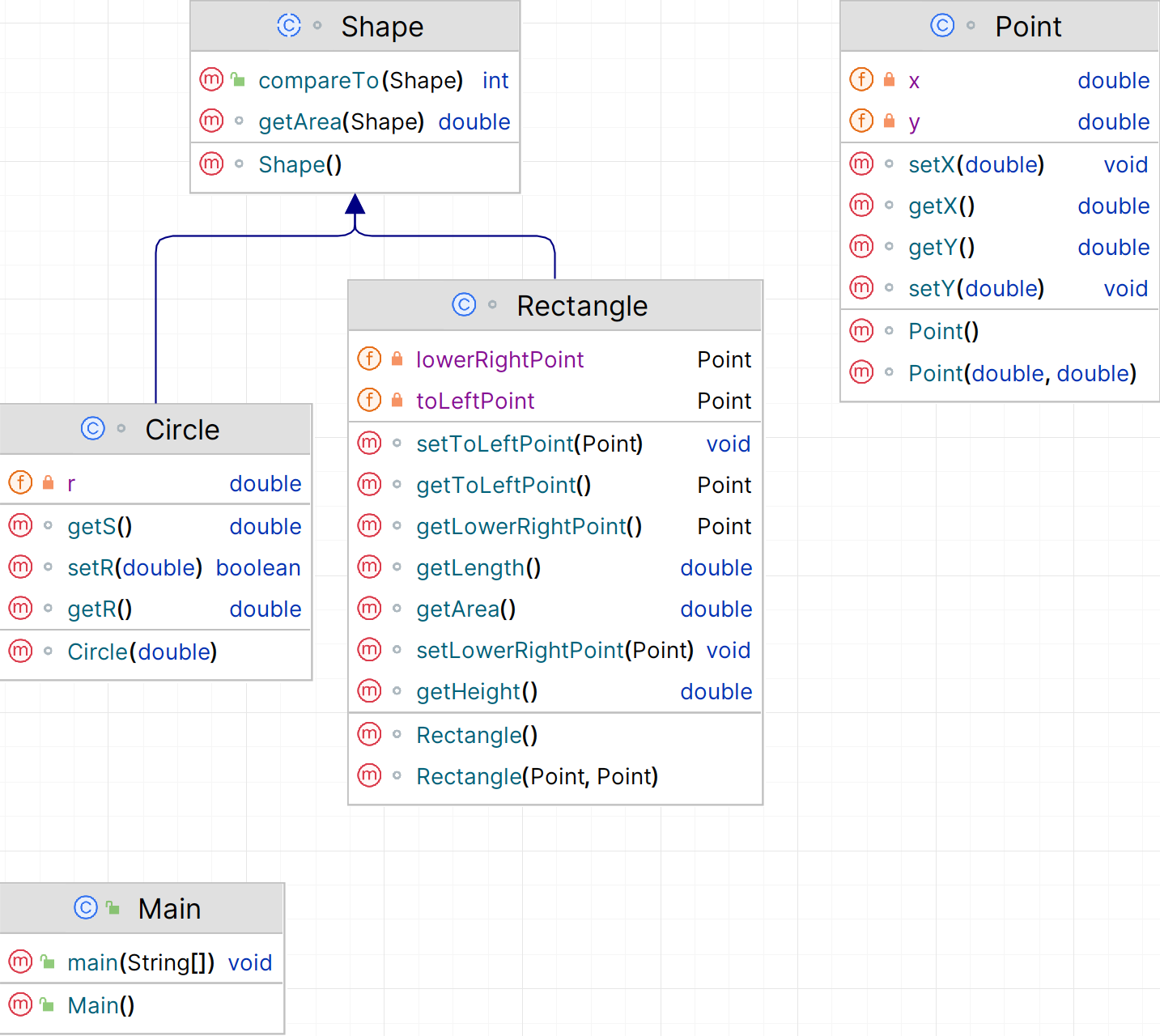
Task: Click the inheritance arrowhead below Shape
Action: tap(355, 204)
